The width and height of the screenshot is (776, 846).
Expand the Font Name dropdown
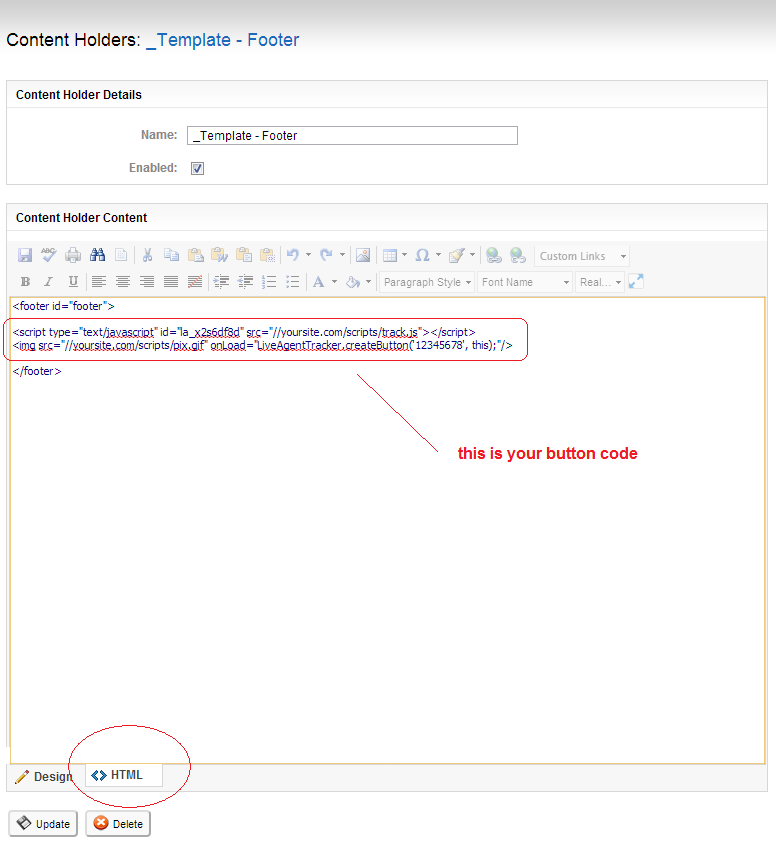pos(525,282)
